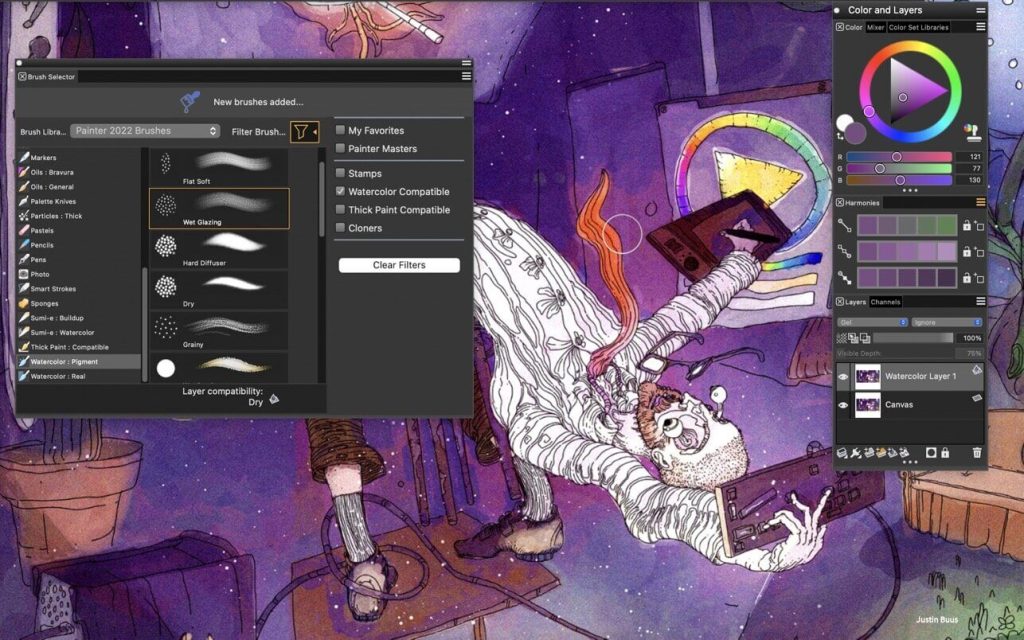The height and width of the screenshot is (640, 1024).
Task: Enable the Stamps filter checkbox
Action: pos(341,172)
